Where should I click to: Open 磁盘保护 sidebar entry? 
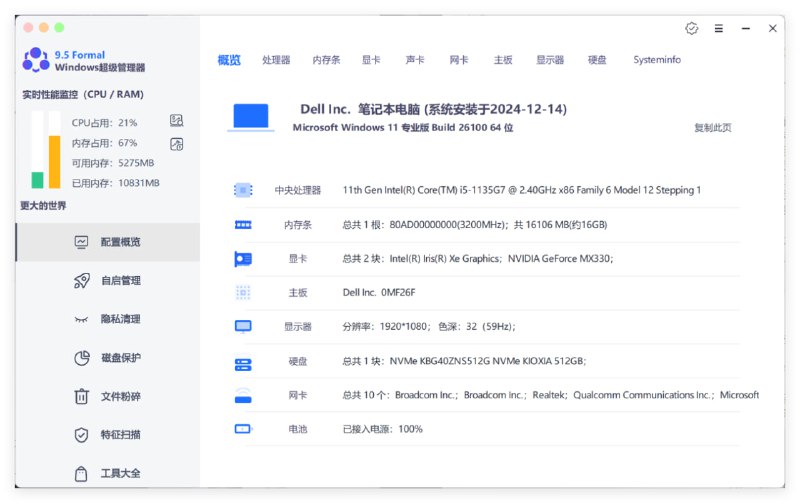108,358
